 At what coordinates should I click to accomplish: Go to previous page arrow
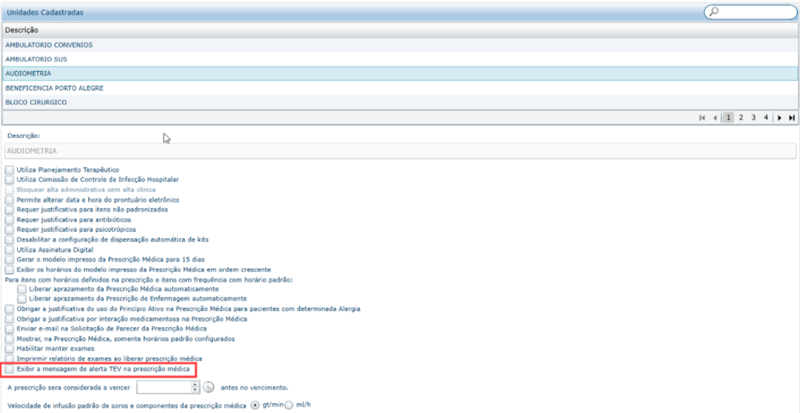pos(715,117)
